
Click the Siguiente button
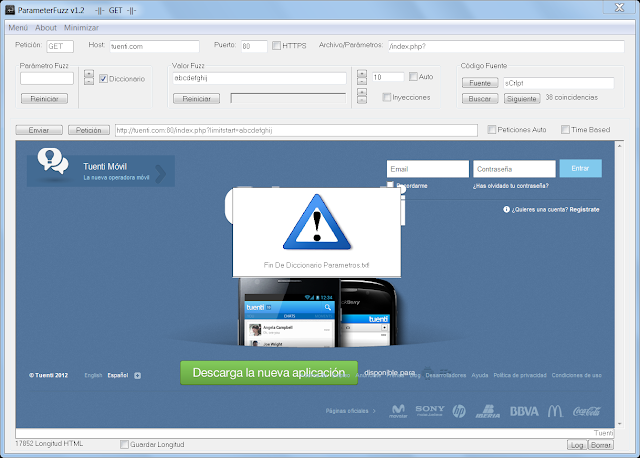pos(522,99)
